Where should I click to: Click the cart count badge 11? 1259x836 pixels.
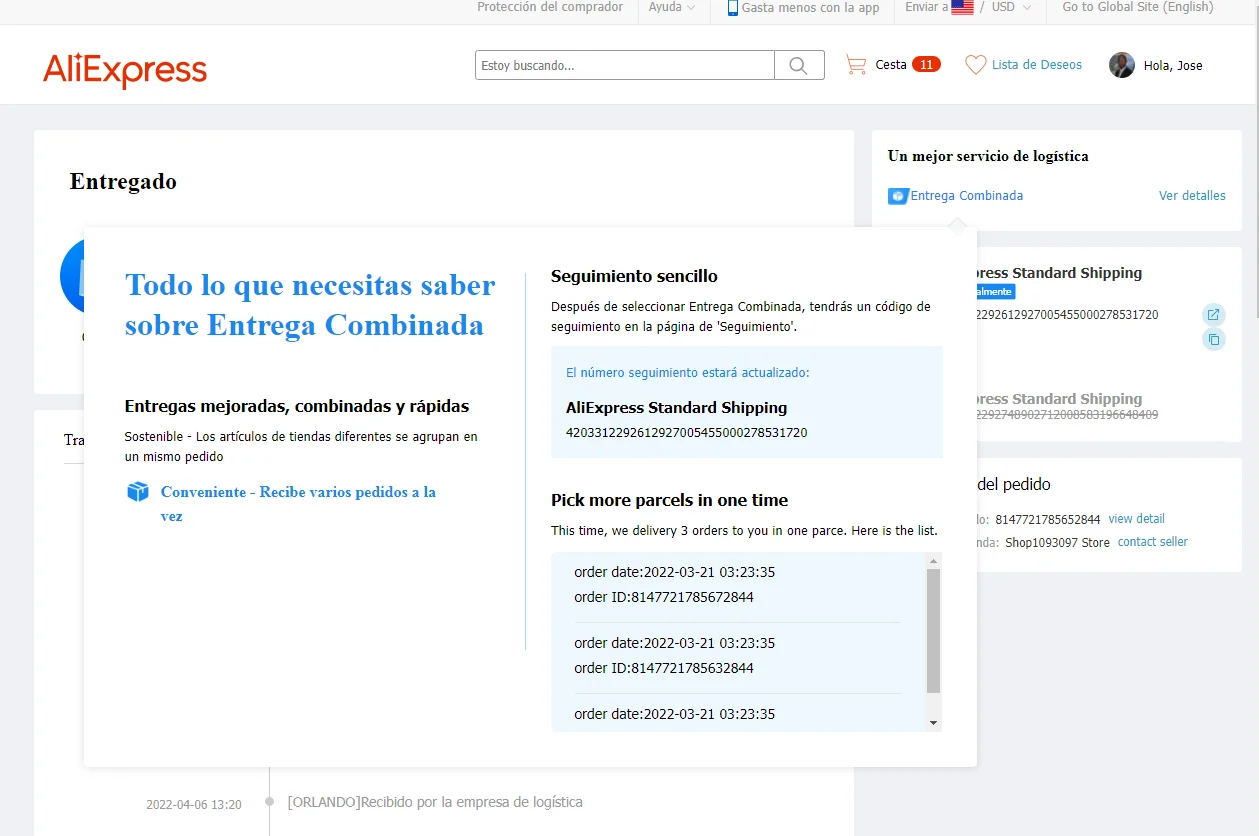[x=926, y=65]
